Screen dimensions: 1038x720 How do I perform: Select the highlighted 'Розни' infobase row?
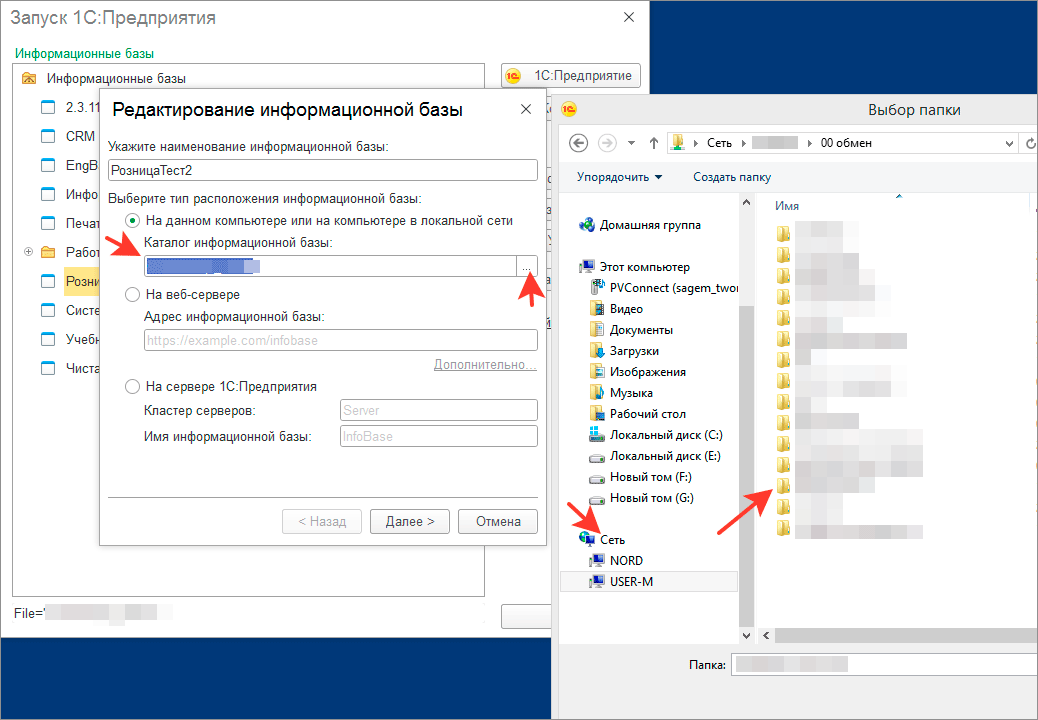pos(81,281)
